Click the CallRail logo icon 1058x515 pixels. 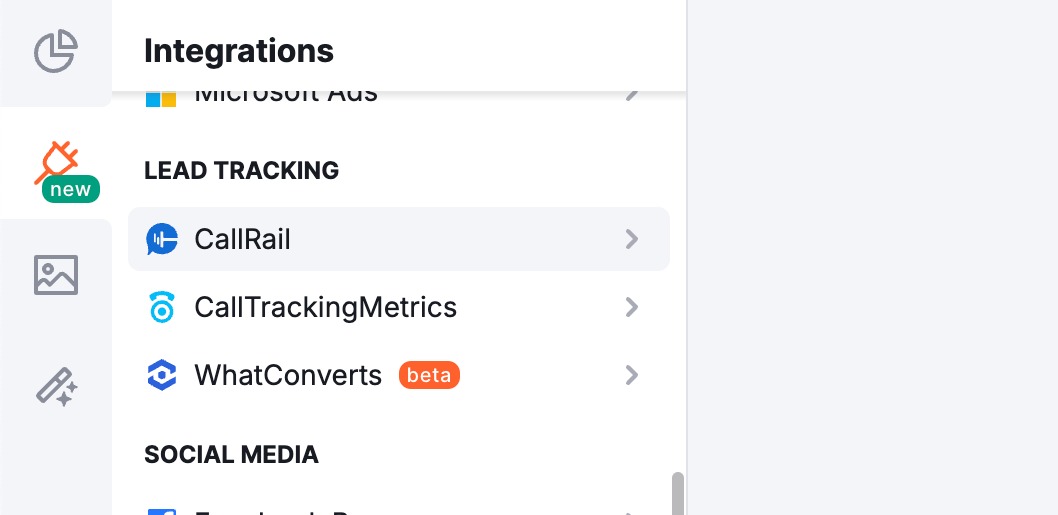[161, 239]
